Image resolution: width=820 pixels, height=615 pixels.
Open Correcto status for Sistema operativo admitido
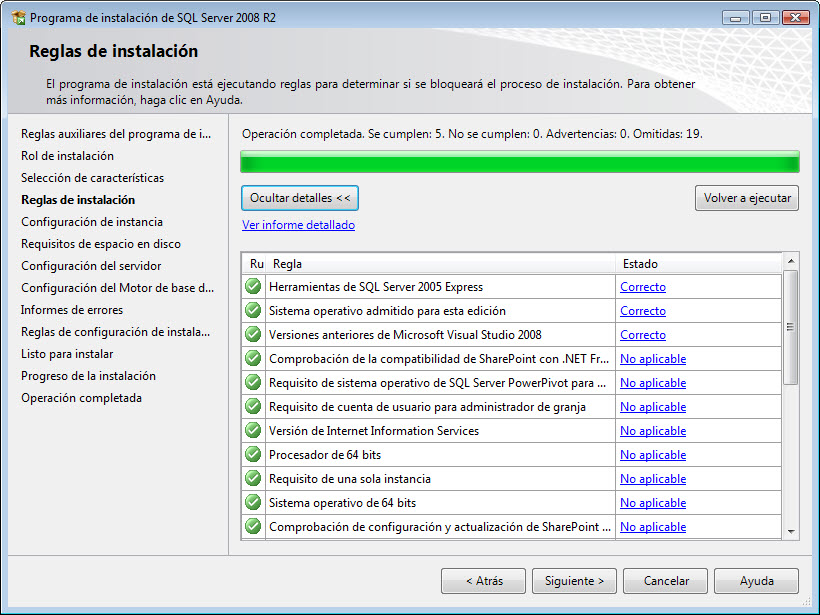click(643, 311)
